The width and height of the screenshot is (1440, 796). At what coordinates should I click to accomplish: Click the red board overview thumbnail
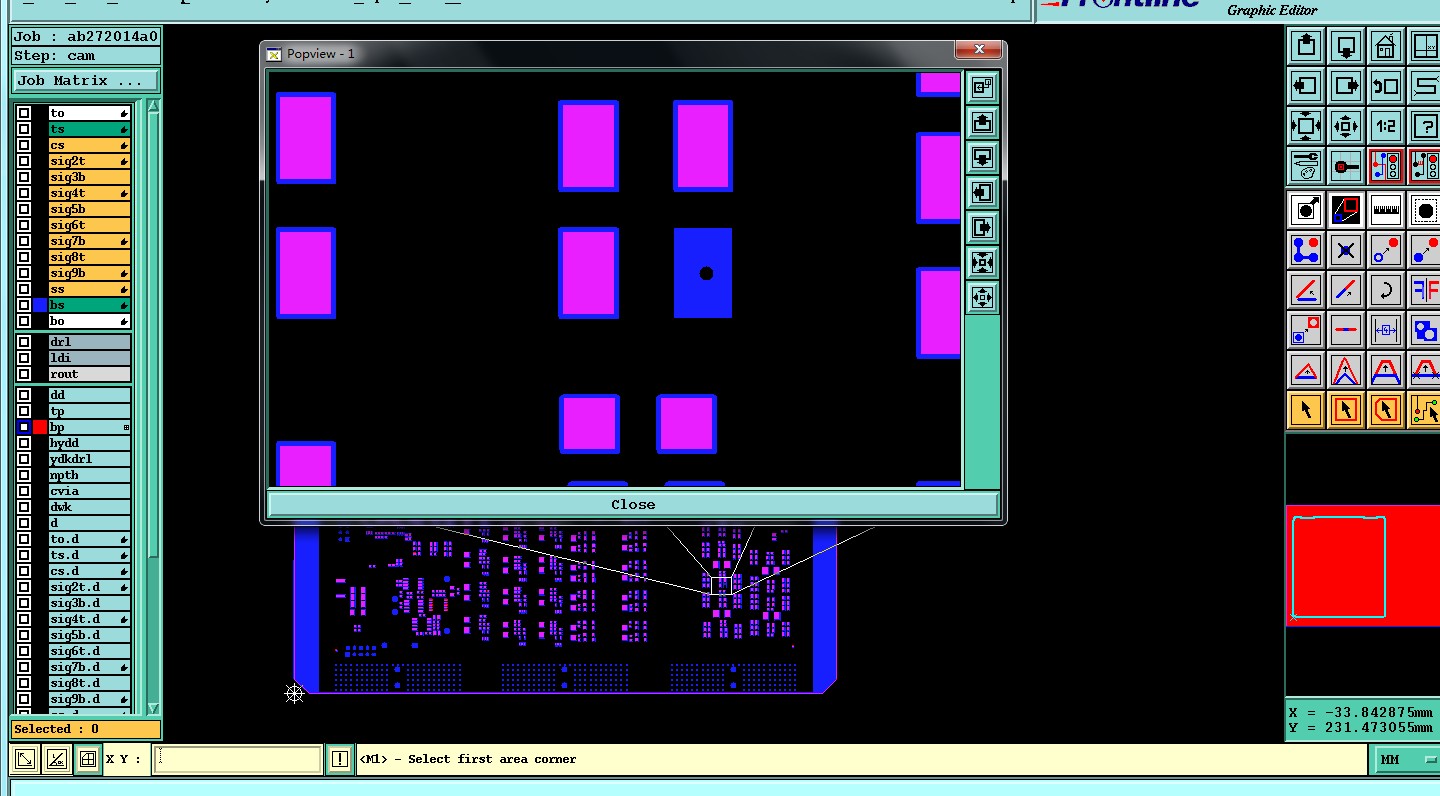click(1363, 566)
